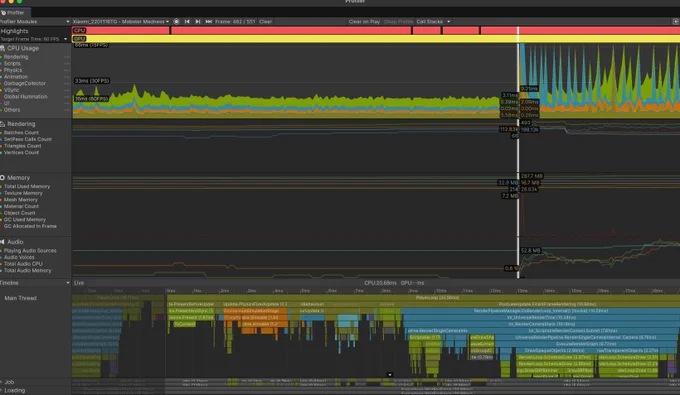The image size is (680, 395).
Task: Toggle the UI chart category
Action: point(7,103)
